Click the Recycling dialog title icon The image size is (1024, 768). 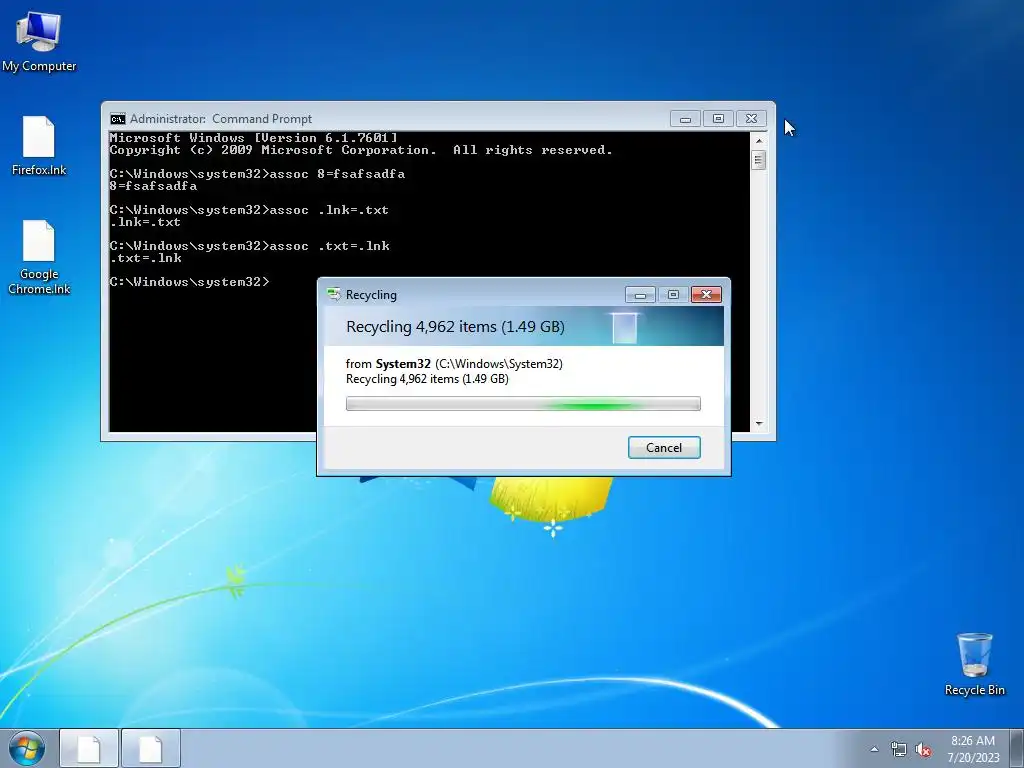(x=334, y=295)
